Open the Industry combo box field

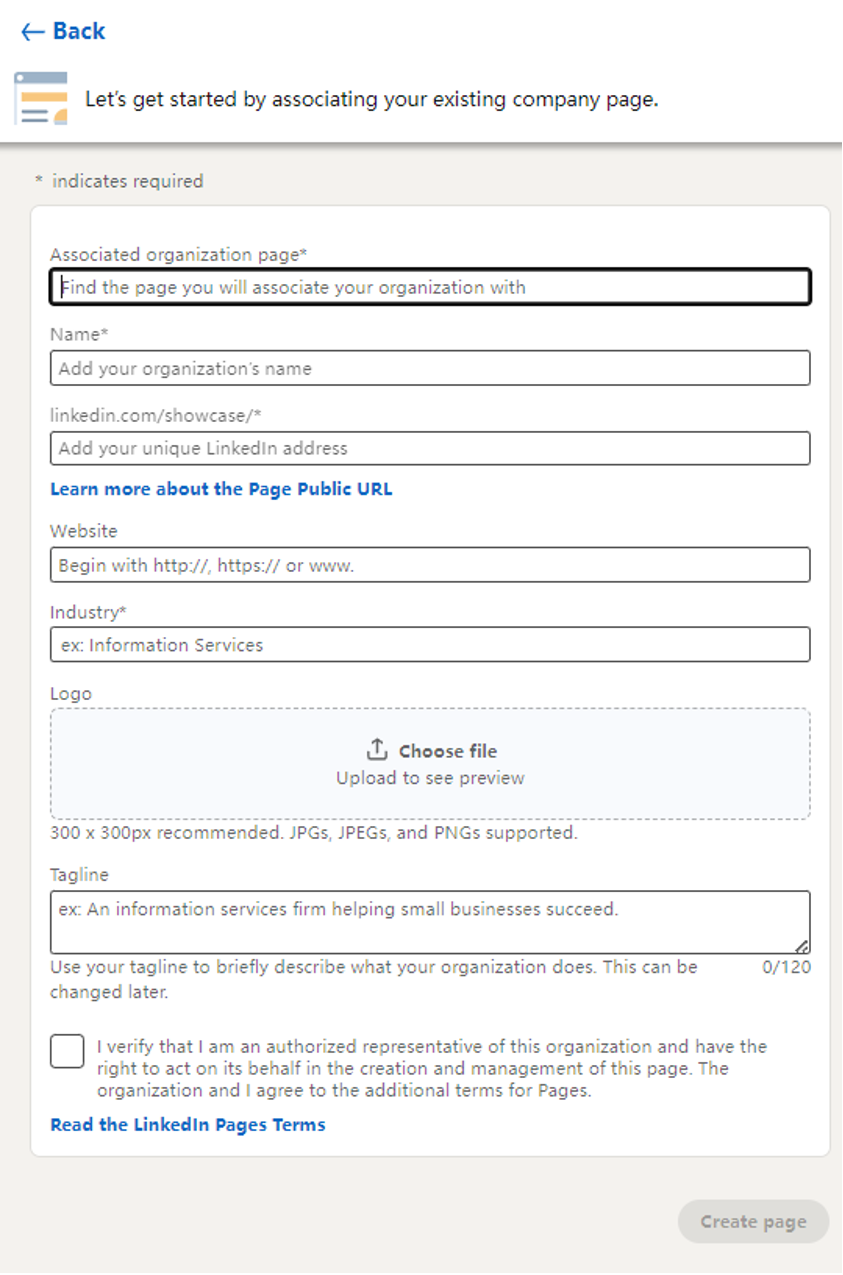[x=430, y=645]
